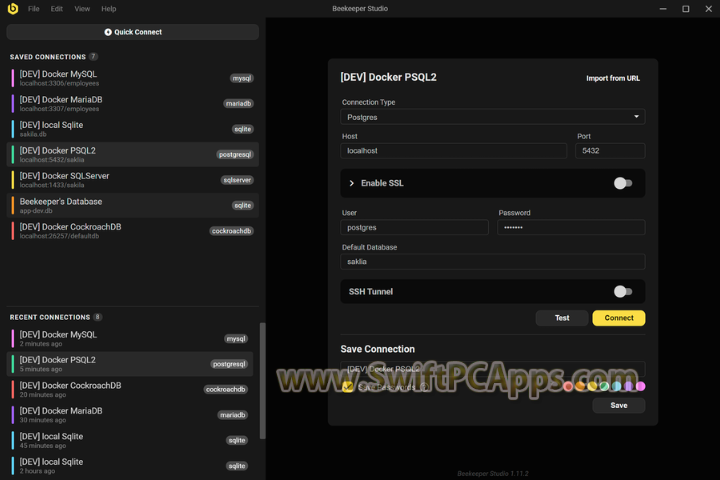Click the Import from URL link

tap(613, 79)
